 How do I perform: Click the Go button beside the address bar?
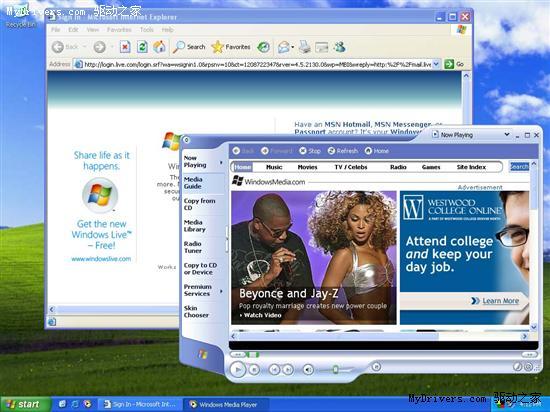(454, 64)
